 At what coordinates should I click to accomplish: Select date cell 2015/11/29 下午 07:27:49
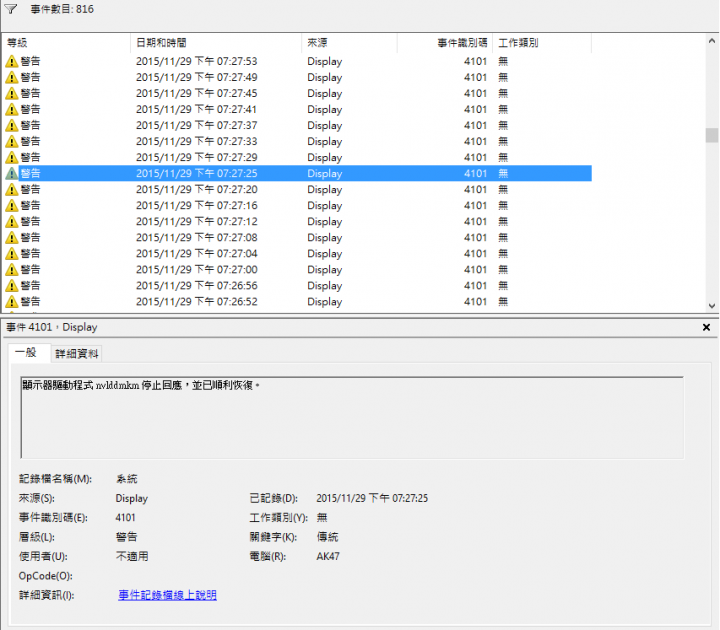click(x=197, y=77)
